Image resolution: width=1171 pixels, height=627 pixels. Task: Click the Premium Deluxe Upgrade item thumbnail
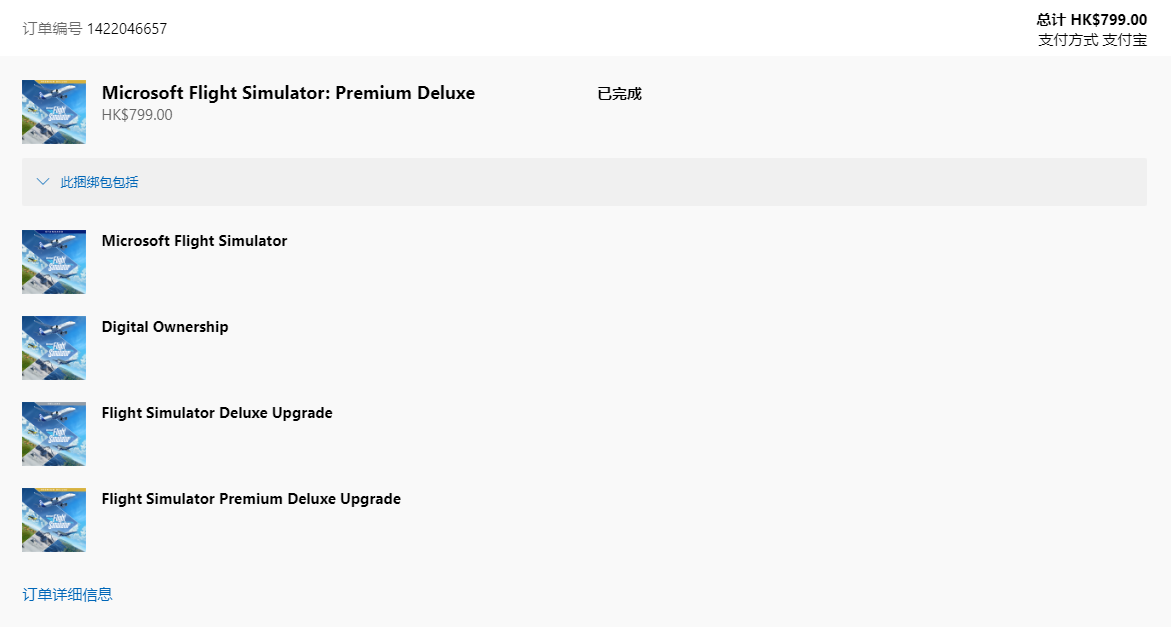coord(54,520)
